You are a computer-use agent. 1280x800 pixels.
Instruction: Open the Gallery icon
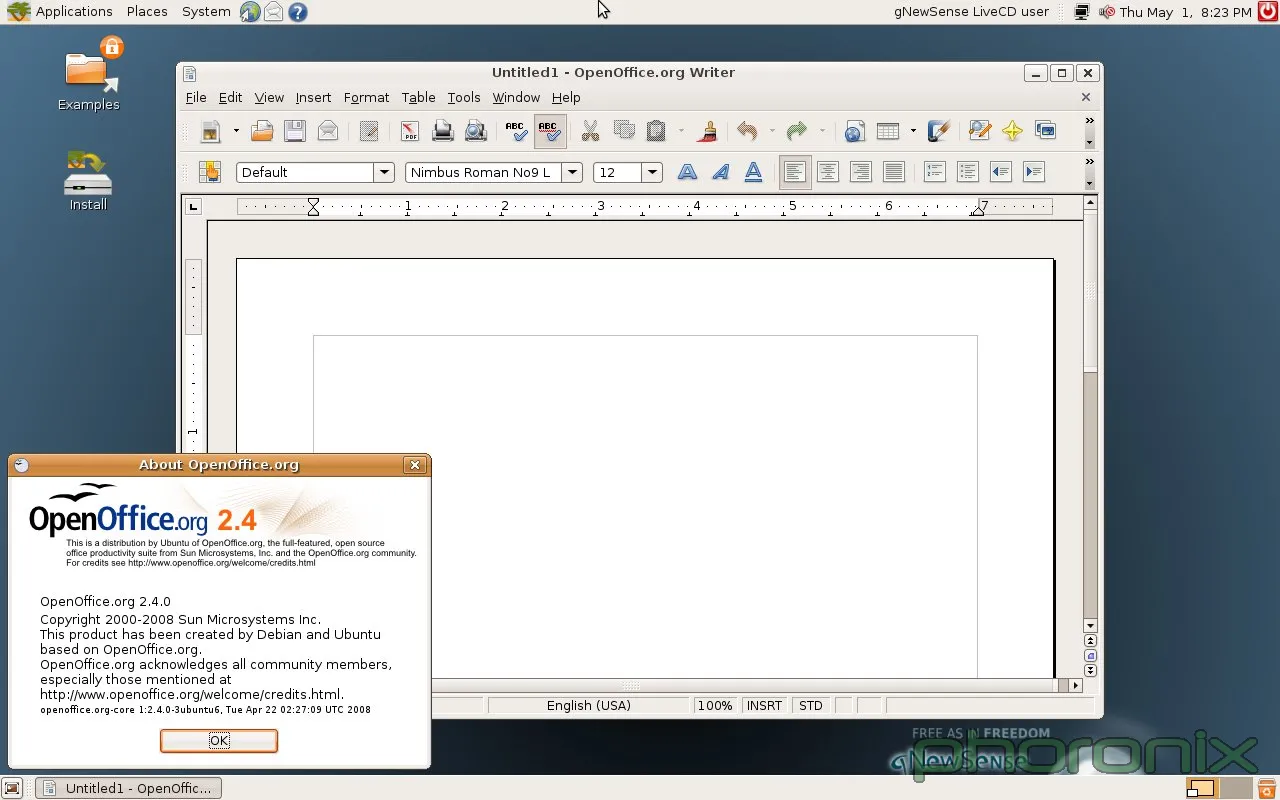pyautogui.click(x=1045, y=131)
